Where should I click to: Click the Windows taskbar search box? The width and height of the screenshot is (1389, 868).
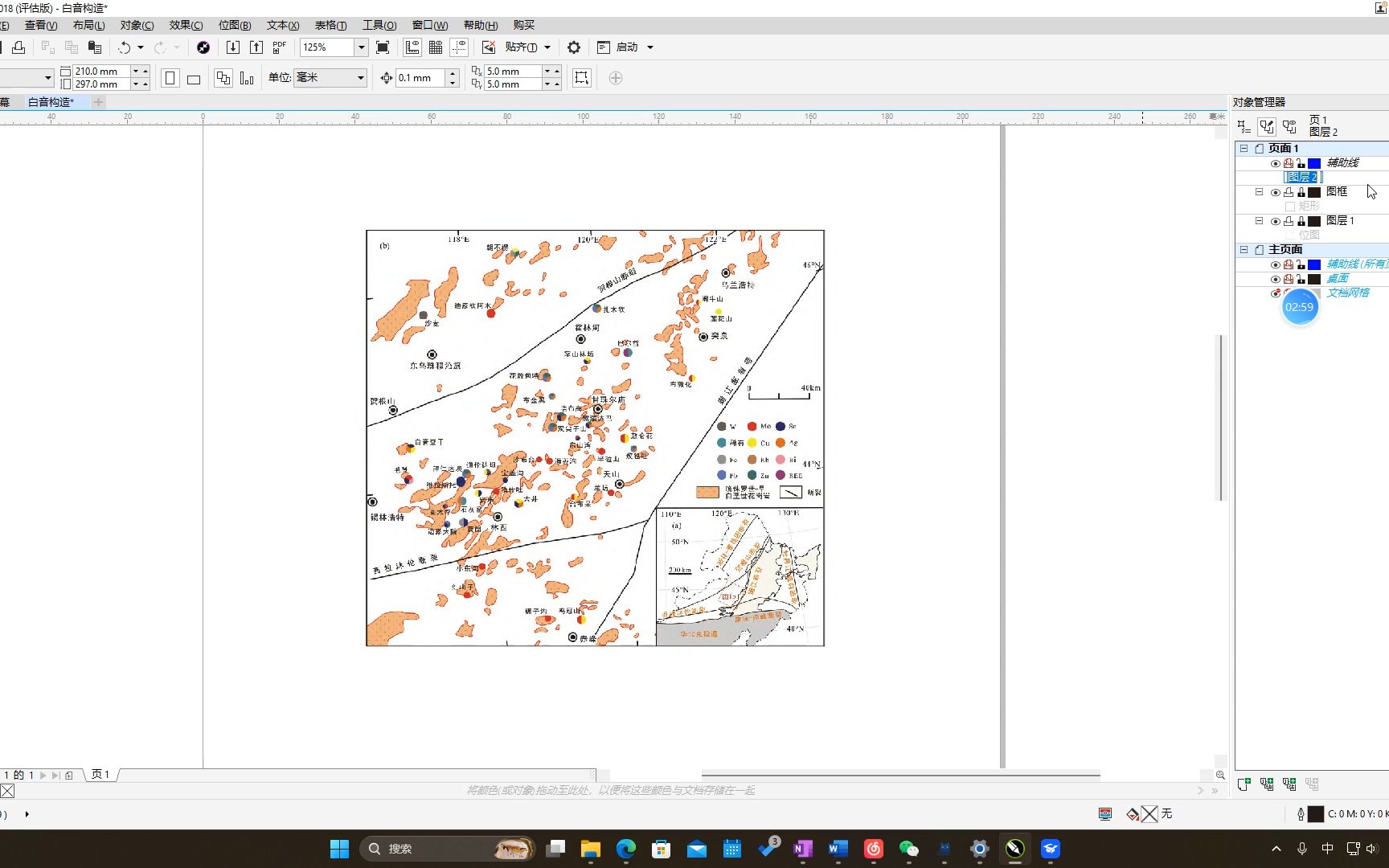click(449, 849)
